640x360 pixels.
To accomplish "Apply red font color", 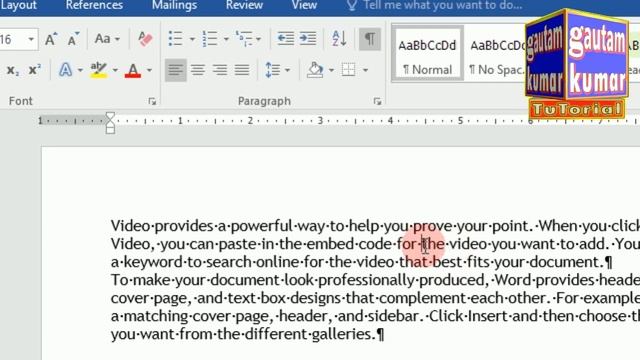I will pyautogui.click(x=133, y=70).
